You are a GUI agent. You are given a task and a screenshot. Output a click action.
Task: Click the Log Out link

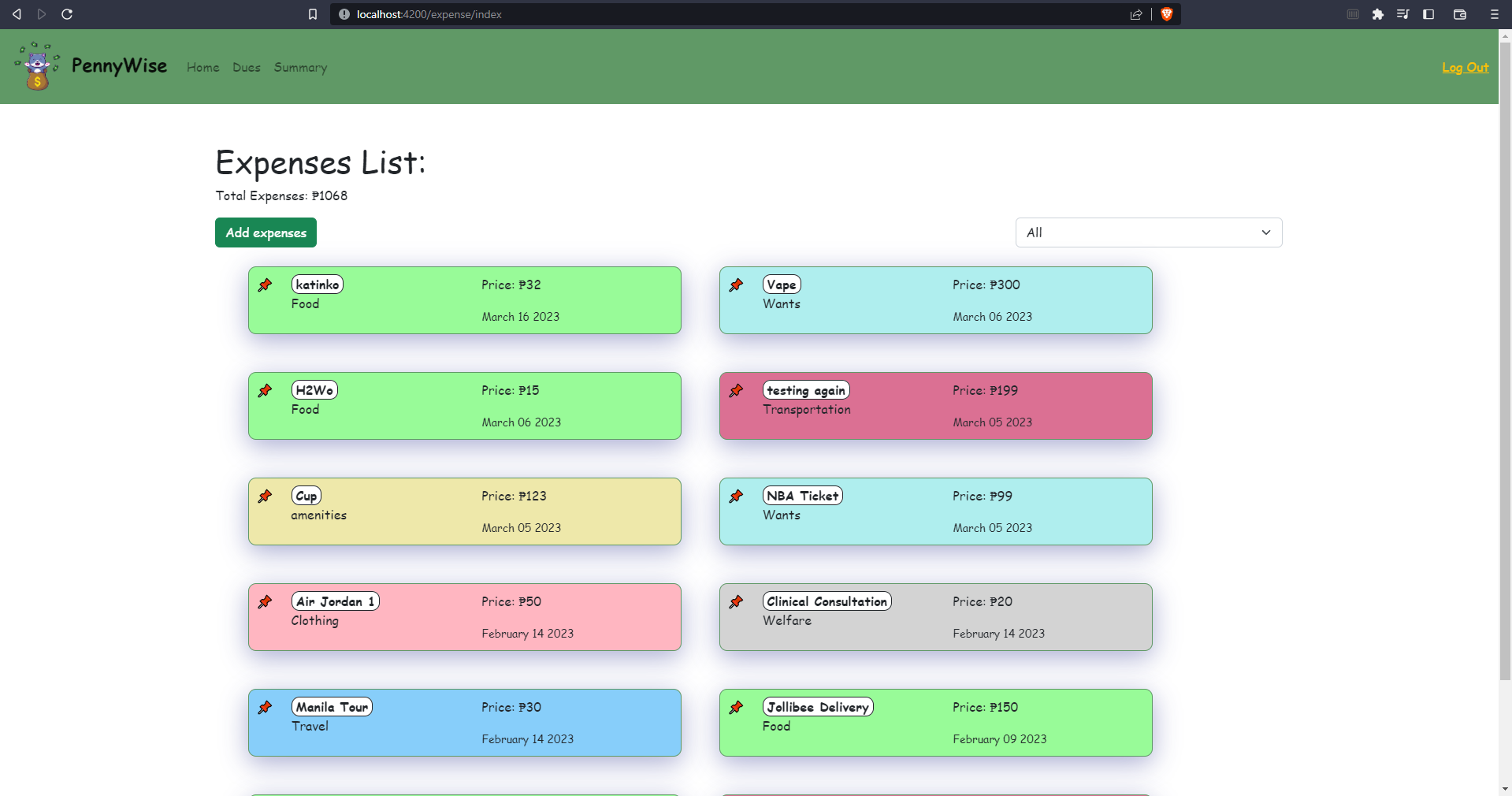[x=1465, y=68]
